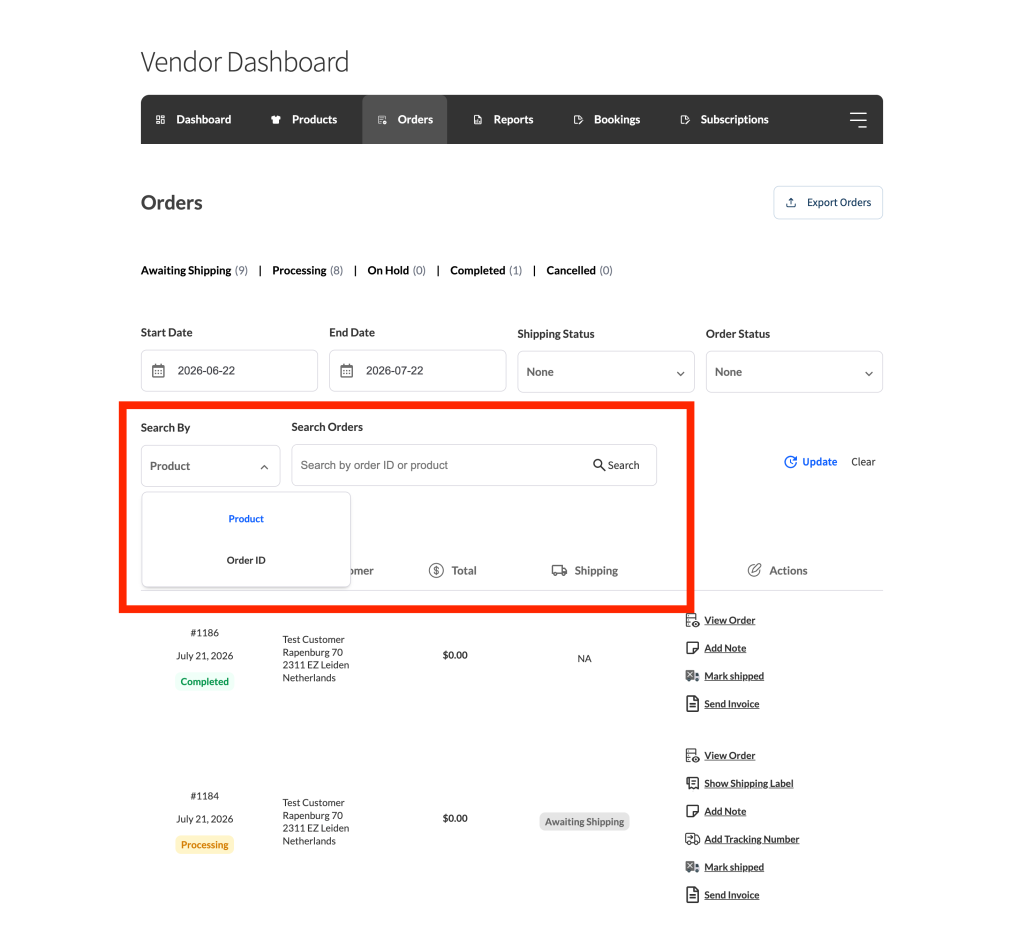This screenshot has width=1024, height=932.
Task: Click the Start Date field 2026-06-22
Action: click(229, 371)
